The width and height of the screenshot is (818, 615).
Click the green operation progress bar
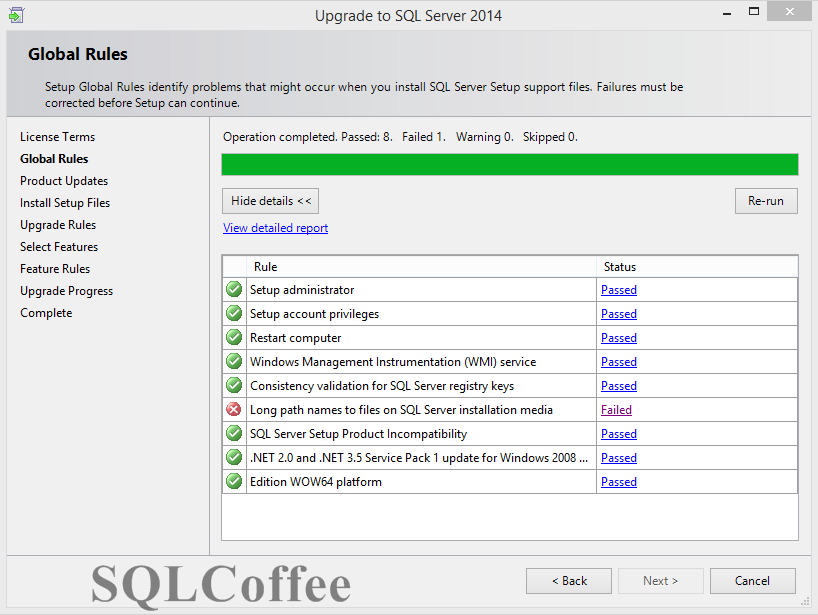[x=509, y=165]
